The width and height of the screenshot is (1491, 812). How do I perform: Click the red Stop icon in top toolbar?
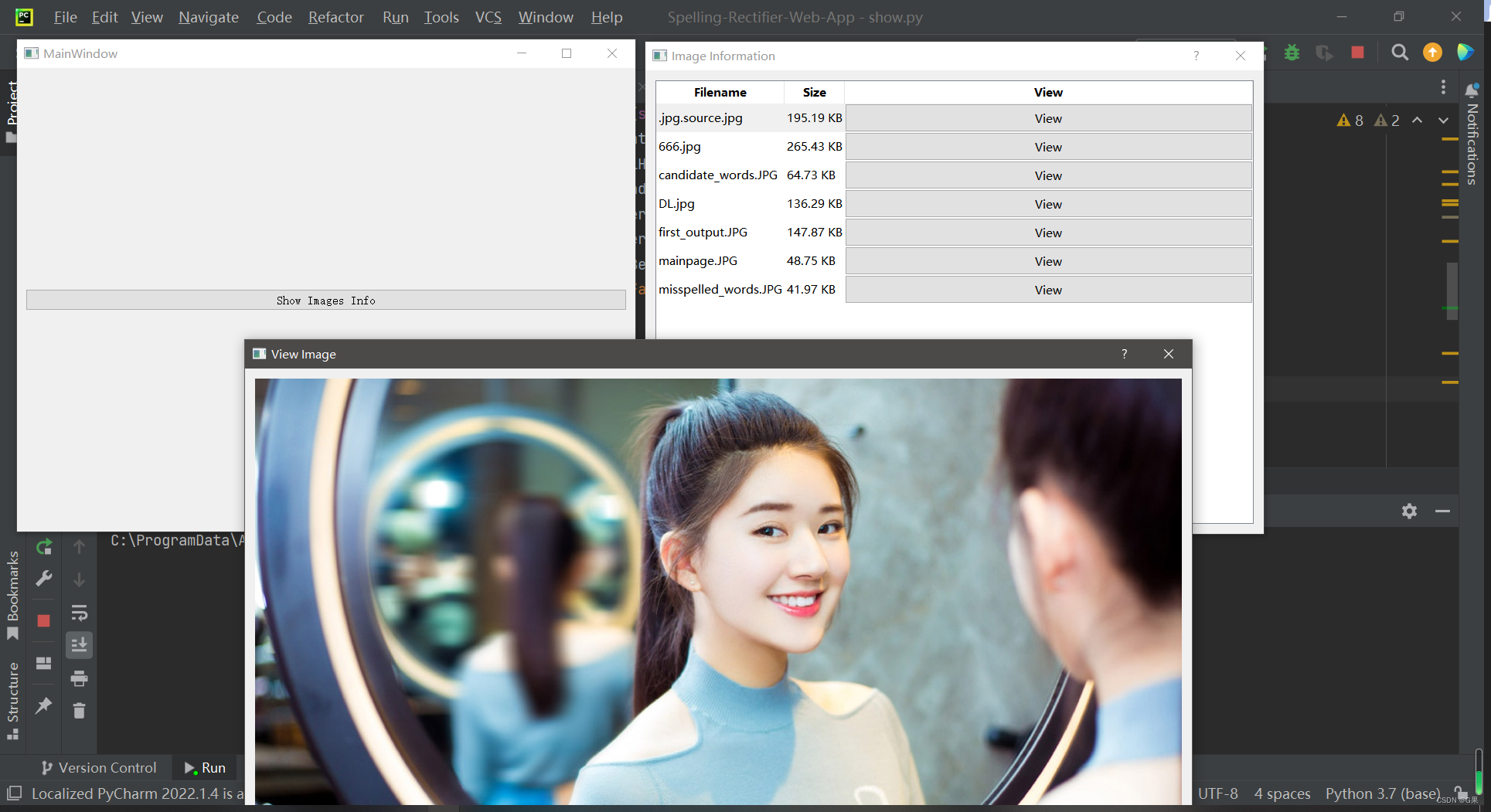tap(1357, 53)
